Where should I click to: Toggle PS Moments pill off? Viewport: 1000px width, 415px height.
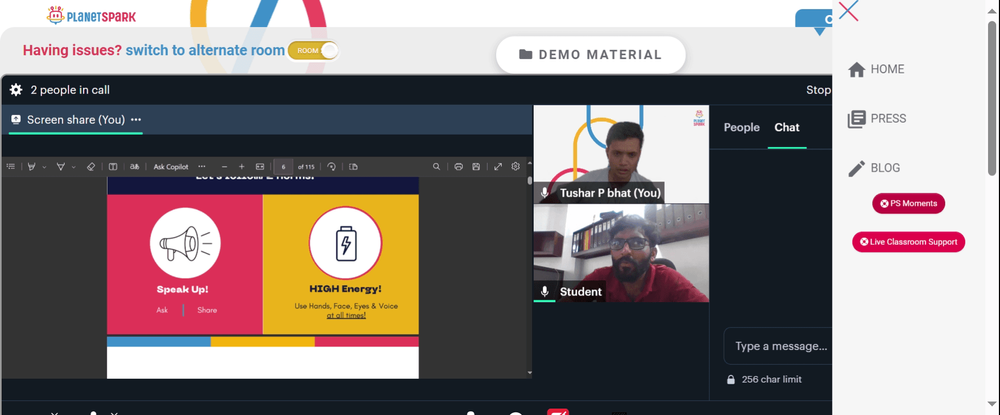908,203
